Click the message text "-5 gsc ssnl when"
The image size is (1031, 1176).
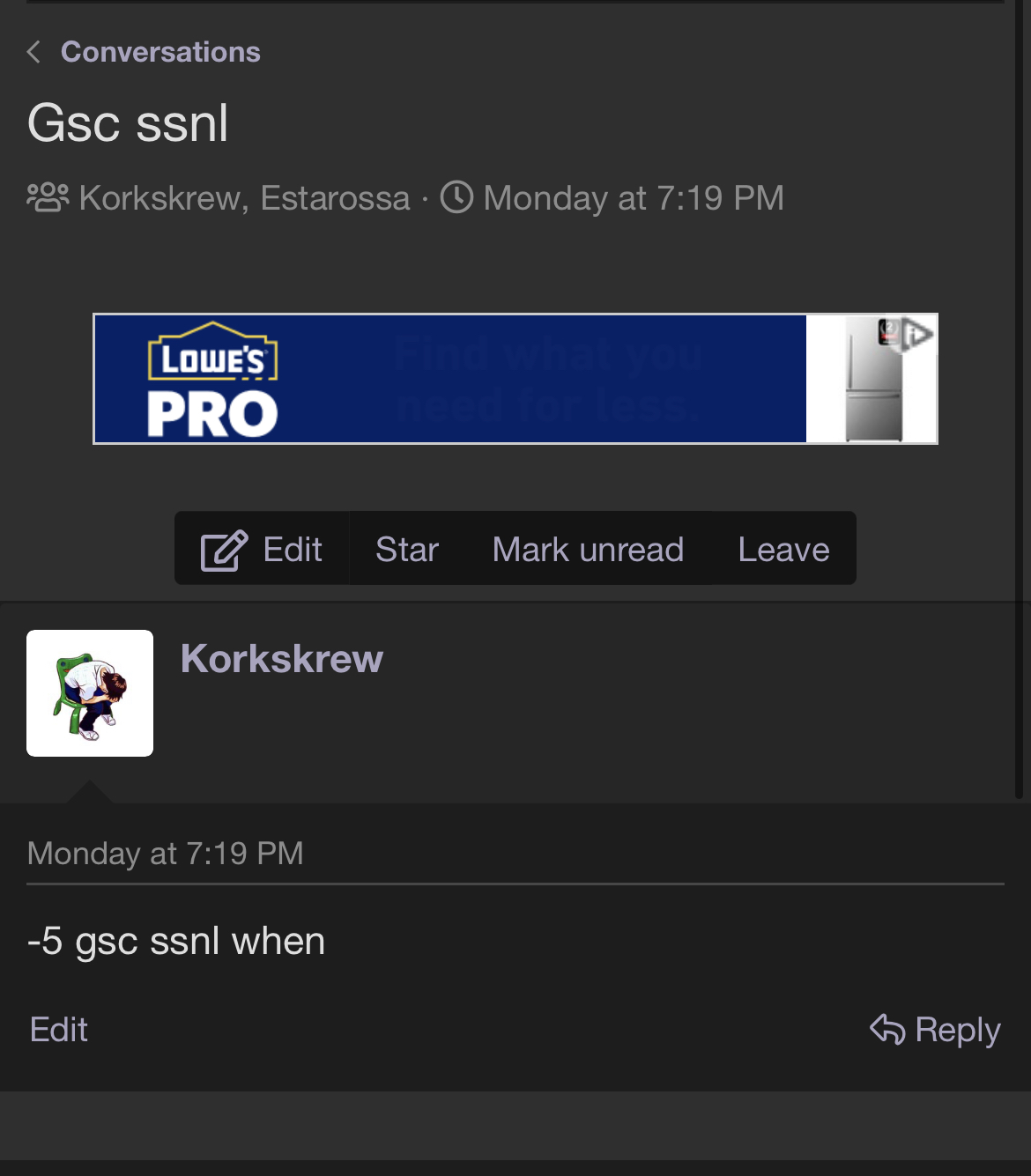coord(176,941)
